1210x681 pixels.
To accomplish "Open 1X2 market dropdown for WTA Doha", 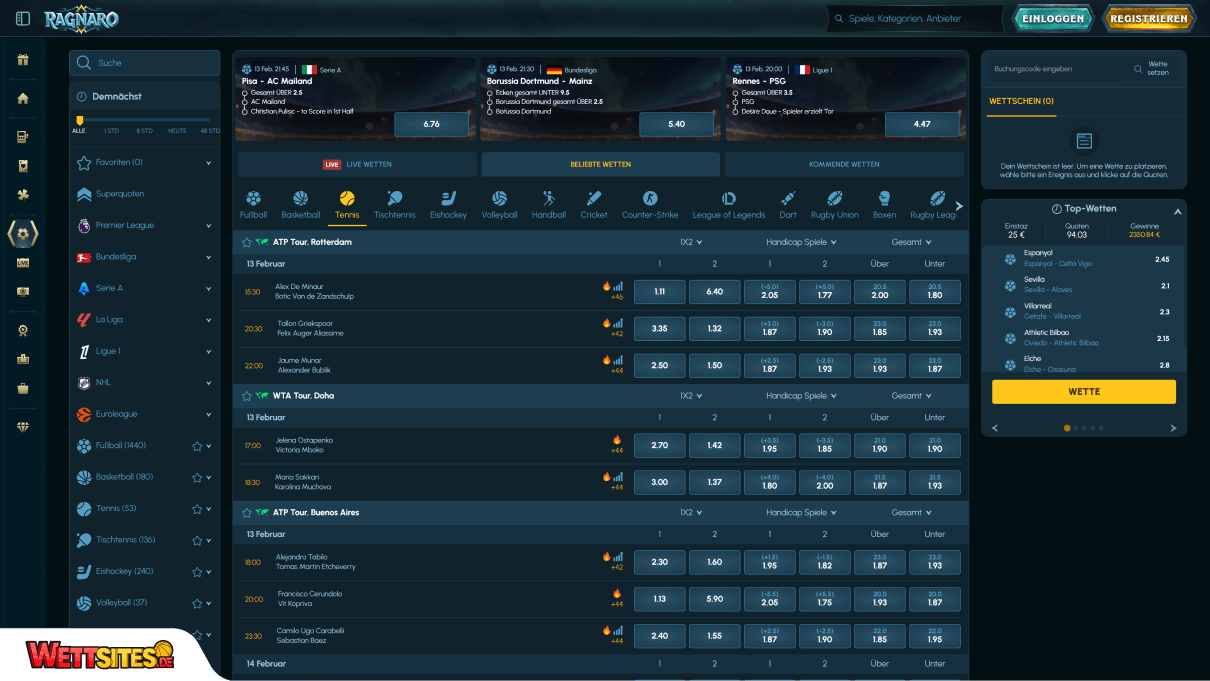I will (x=691, y=396).
